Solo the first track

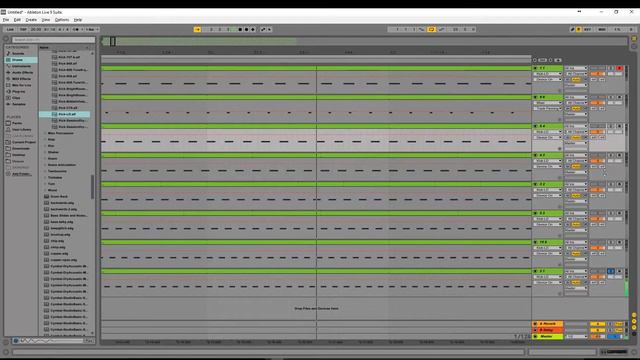coord(611,68)
